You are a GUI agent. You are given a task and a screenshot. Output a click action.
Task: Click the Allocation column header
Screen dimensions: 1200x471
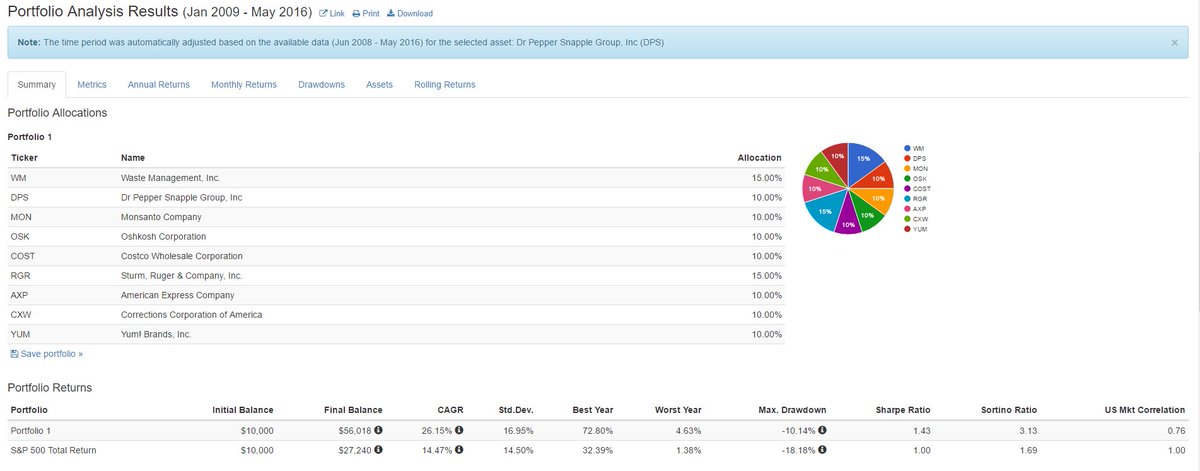click(x=759, y=158)
